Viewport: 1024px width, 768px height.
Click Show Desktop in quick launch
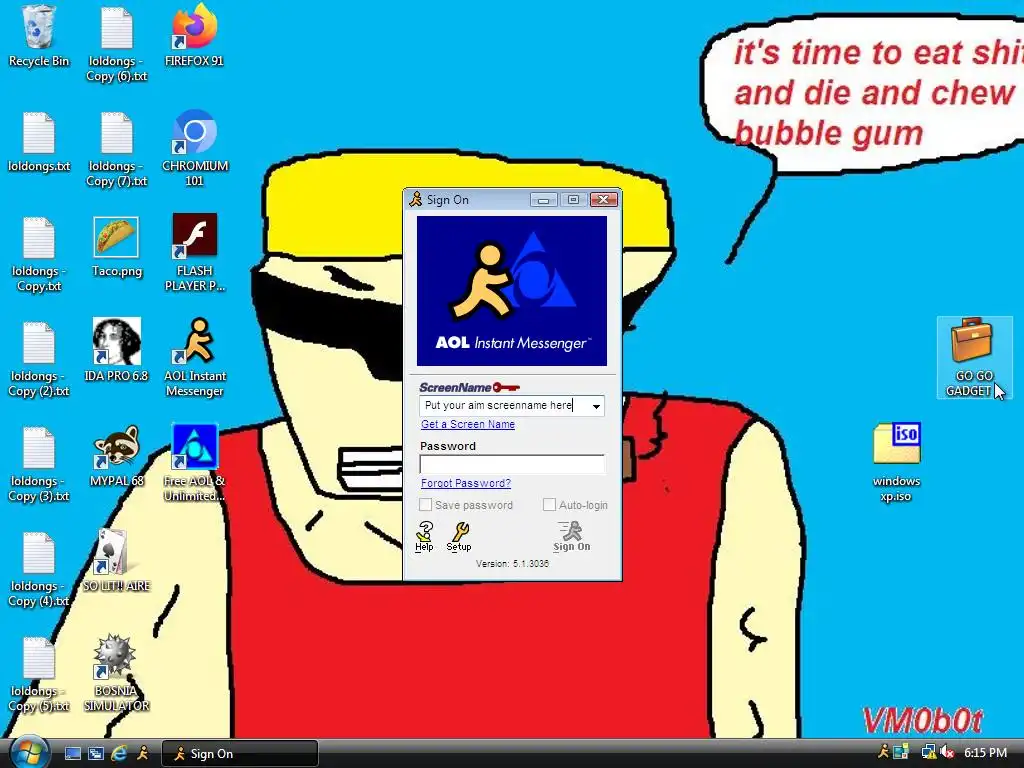pyautogui.click(x=72, y=754)
